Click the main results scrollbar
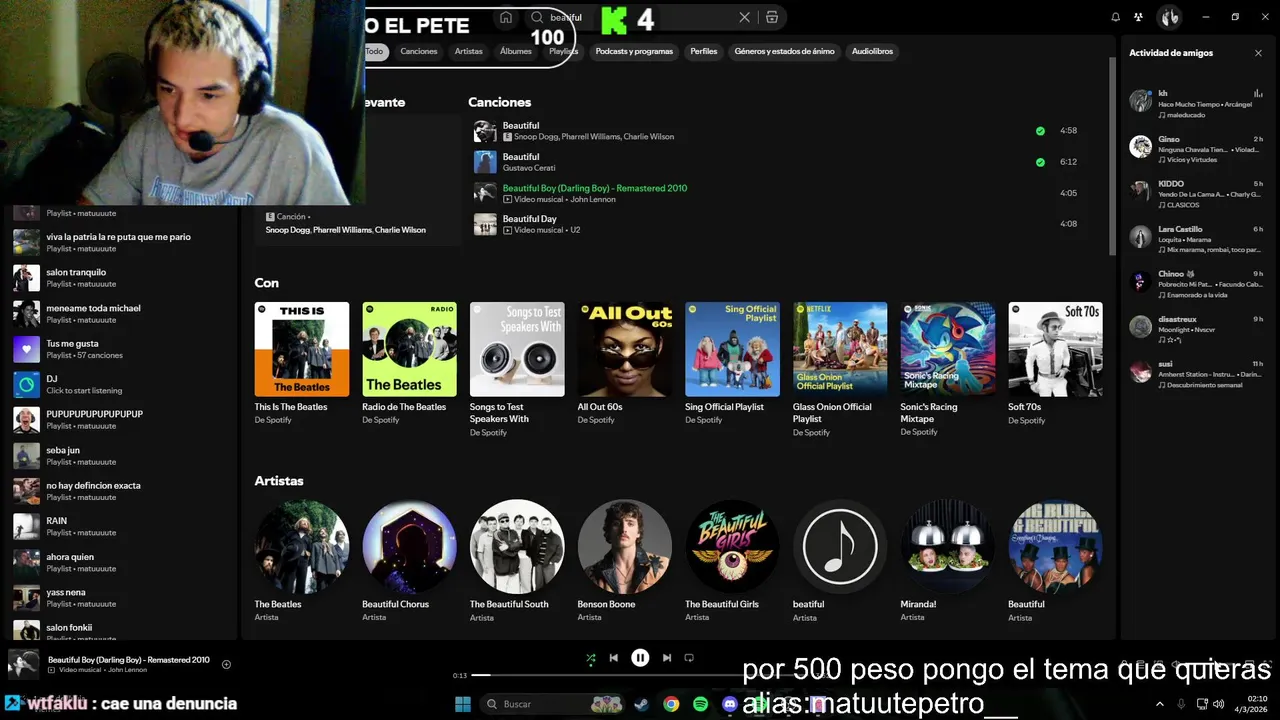 (x=1112, y=155)
